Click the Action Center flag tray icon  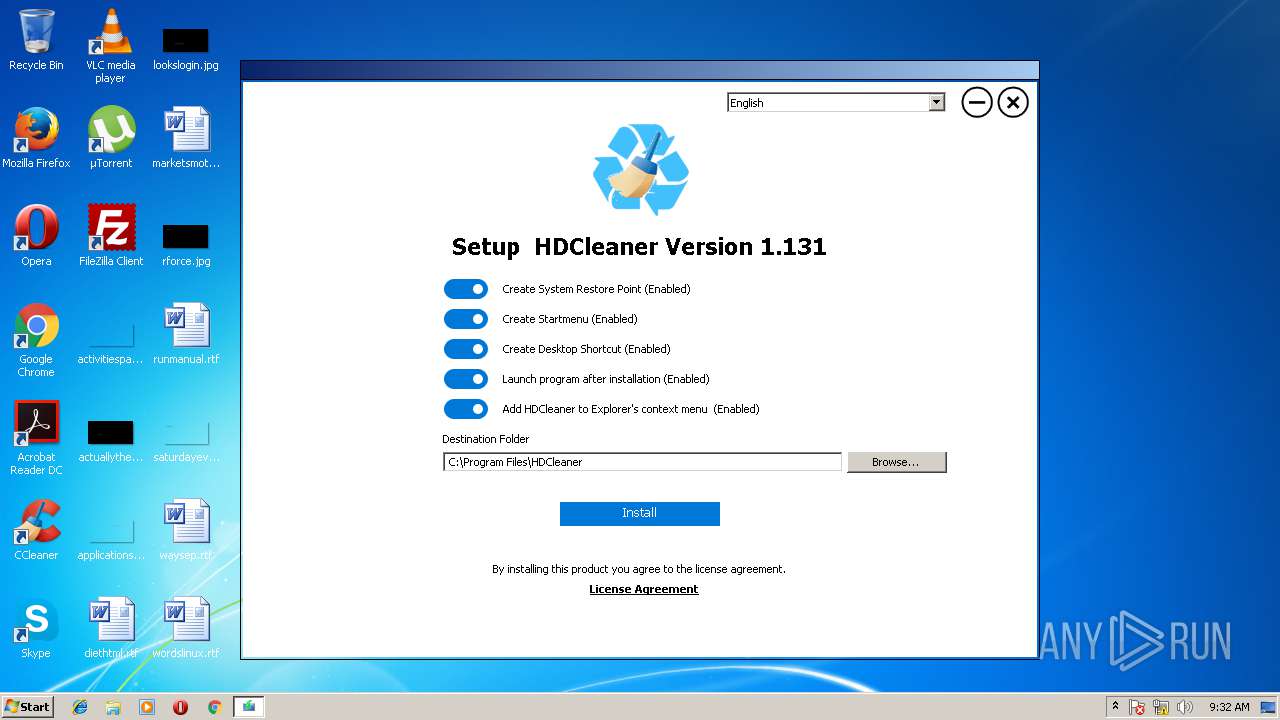[1137, 707]
